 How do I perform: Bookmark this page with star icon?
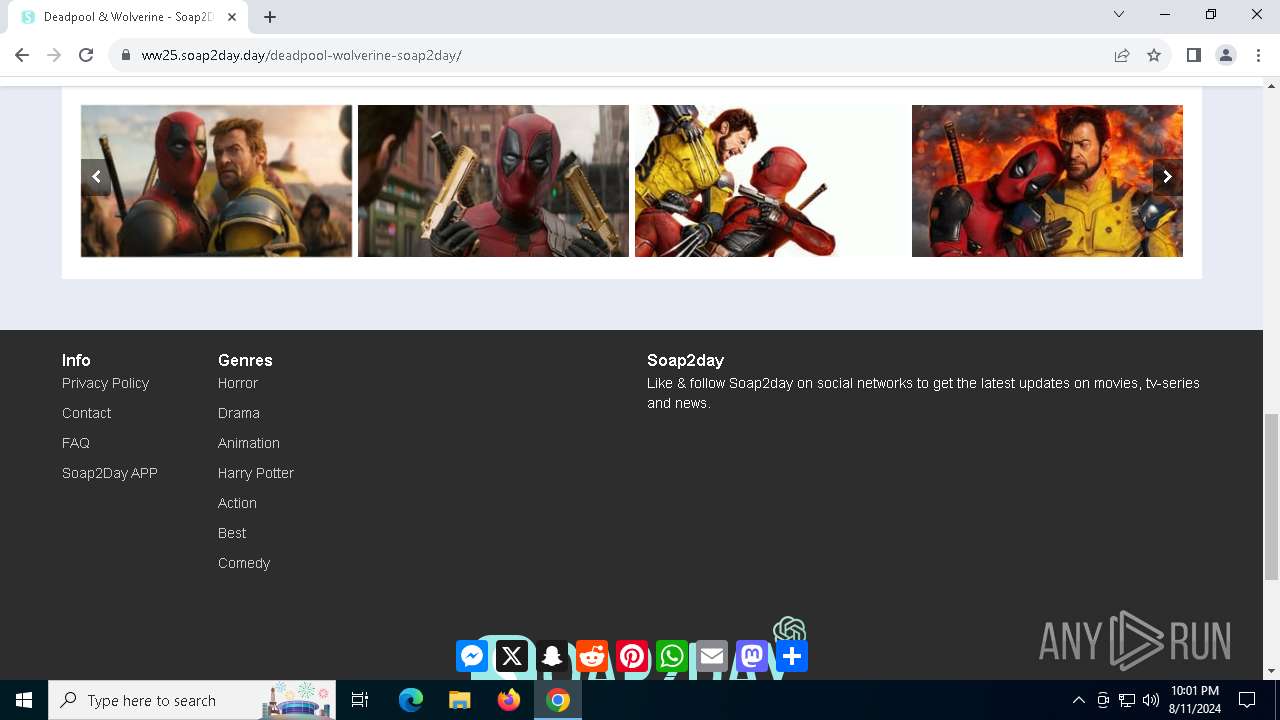point(1154,55)
